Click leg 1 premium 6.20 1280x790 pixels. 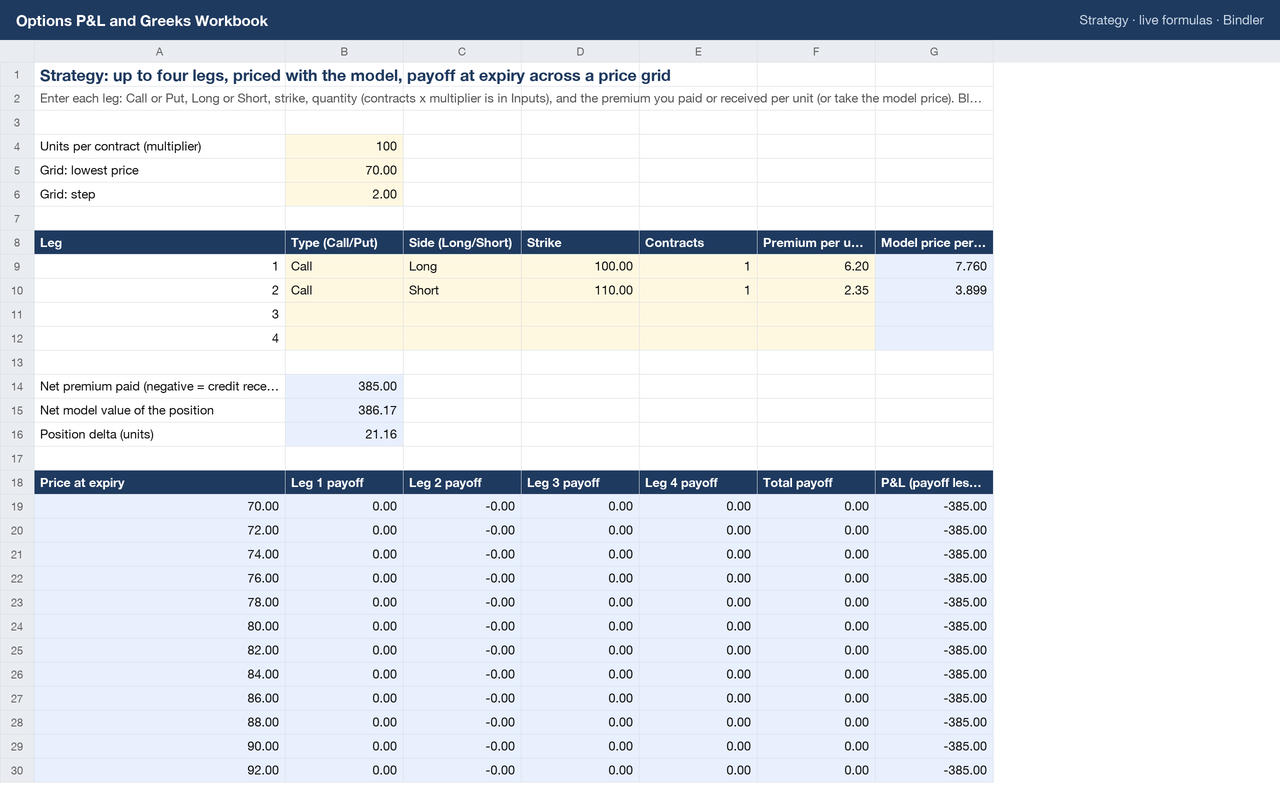816,266
